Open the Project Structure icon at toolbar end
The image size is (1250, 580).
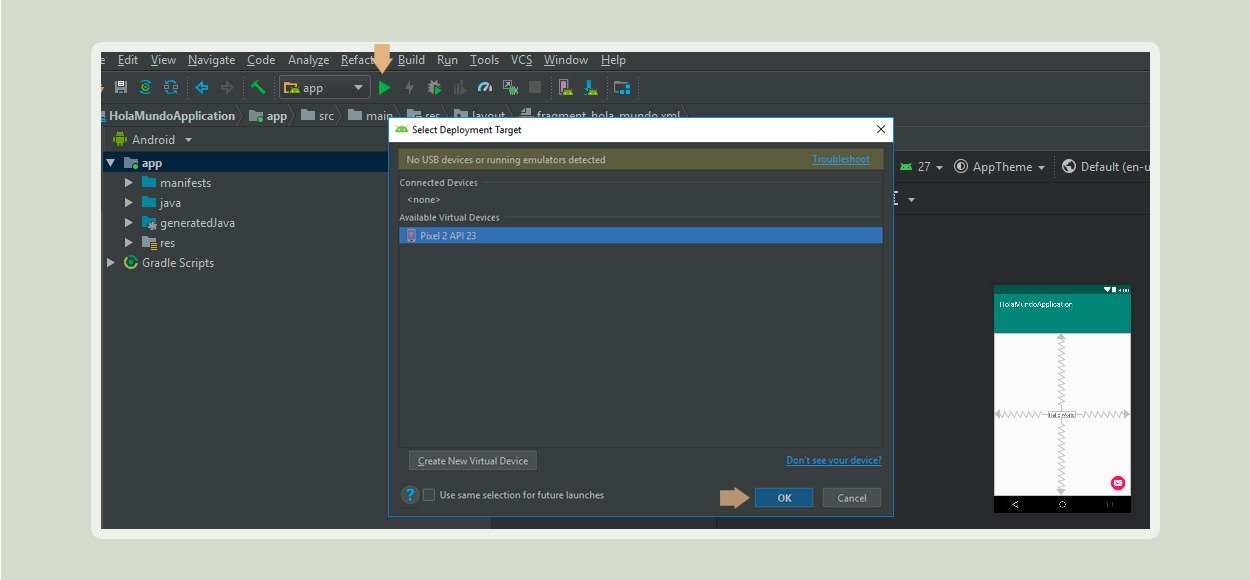(x=622, y=88)
